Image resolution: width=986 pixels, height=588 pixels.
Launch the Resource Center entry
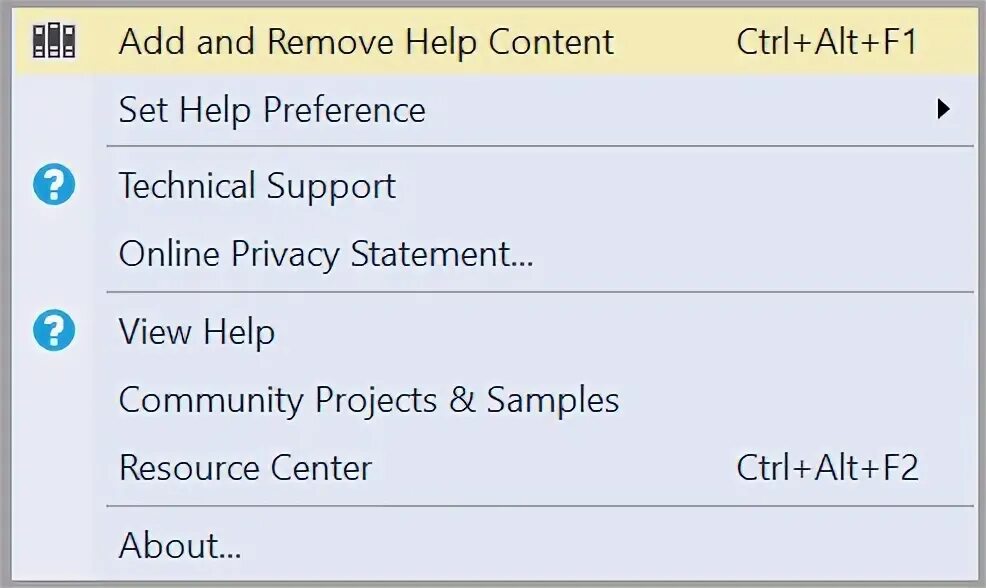point(245,468)
